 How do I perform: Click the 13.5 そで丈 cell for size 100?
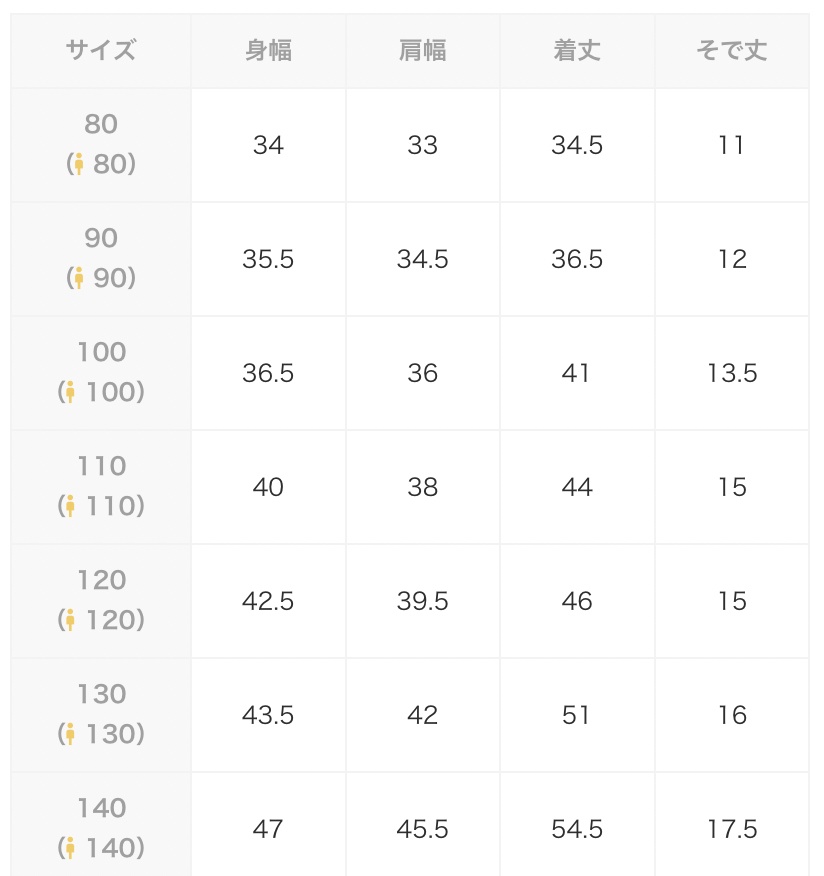[x=732, y=373]
